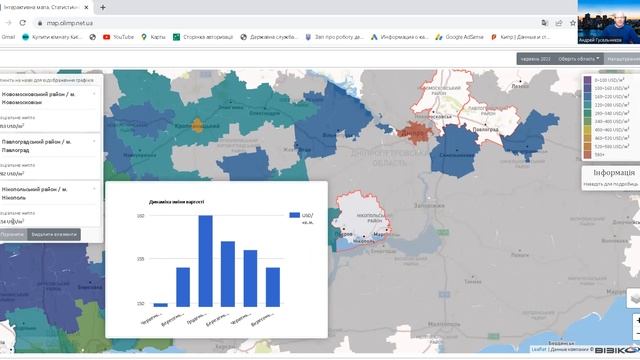Click the webcam thumbnail of Андрей

tap(609, 22)
